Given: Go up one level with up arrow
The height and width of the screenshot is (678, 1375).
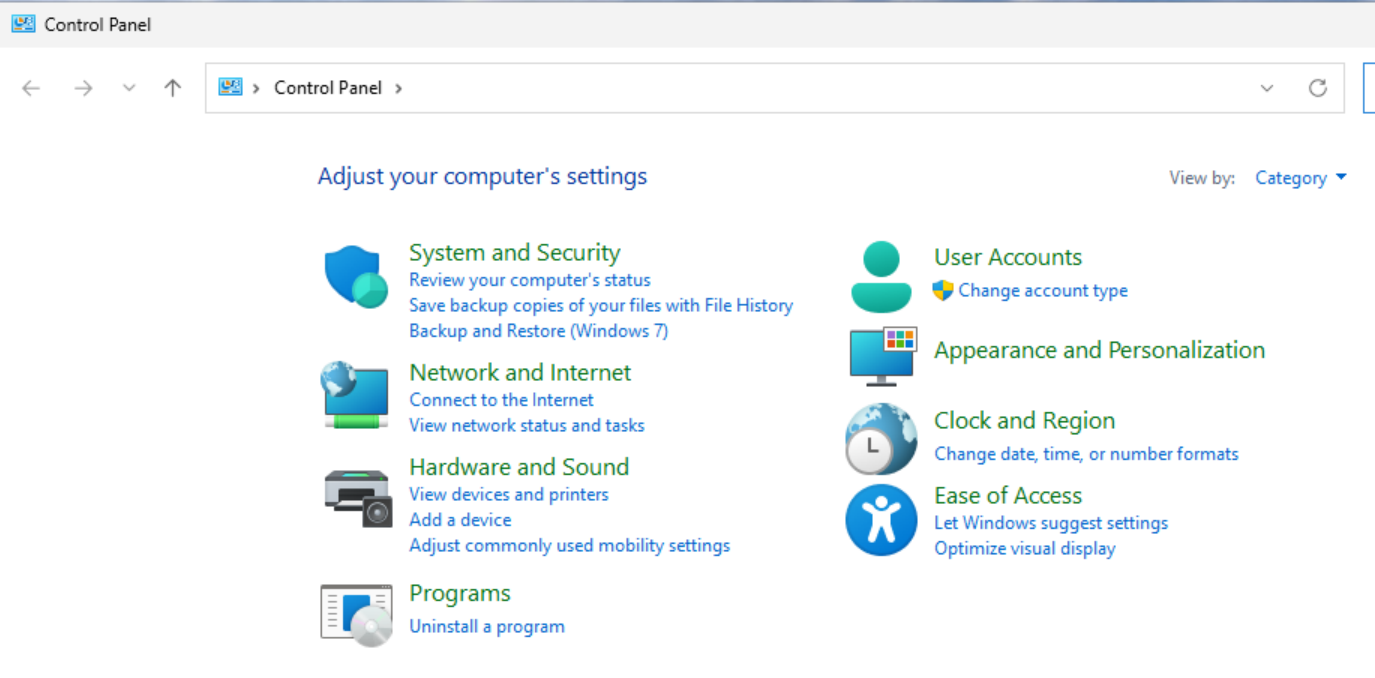Looking at the screenshot, I should pyautogui.click(x=173, y=88).
